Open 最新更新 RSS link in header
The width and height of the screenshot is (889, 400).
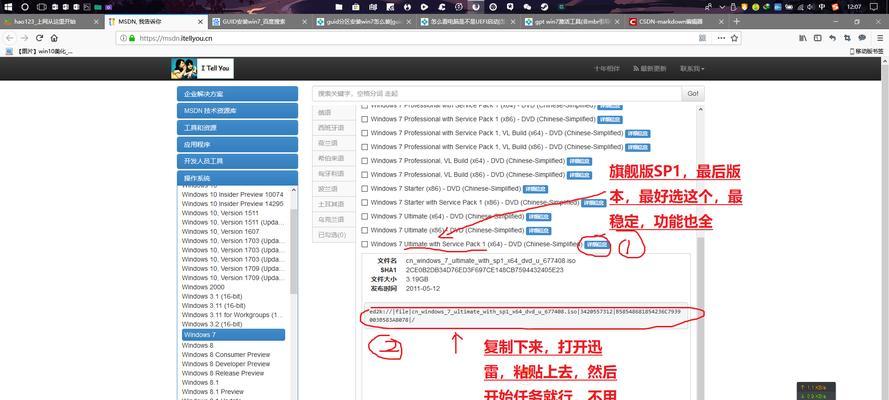click(650, 69)
